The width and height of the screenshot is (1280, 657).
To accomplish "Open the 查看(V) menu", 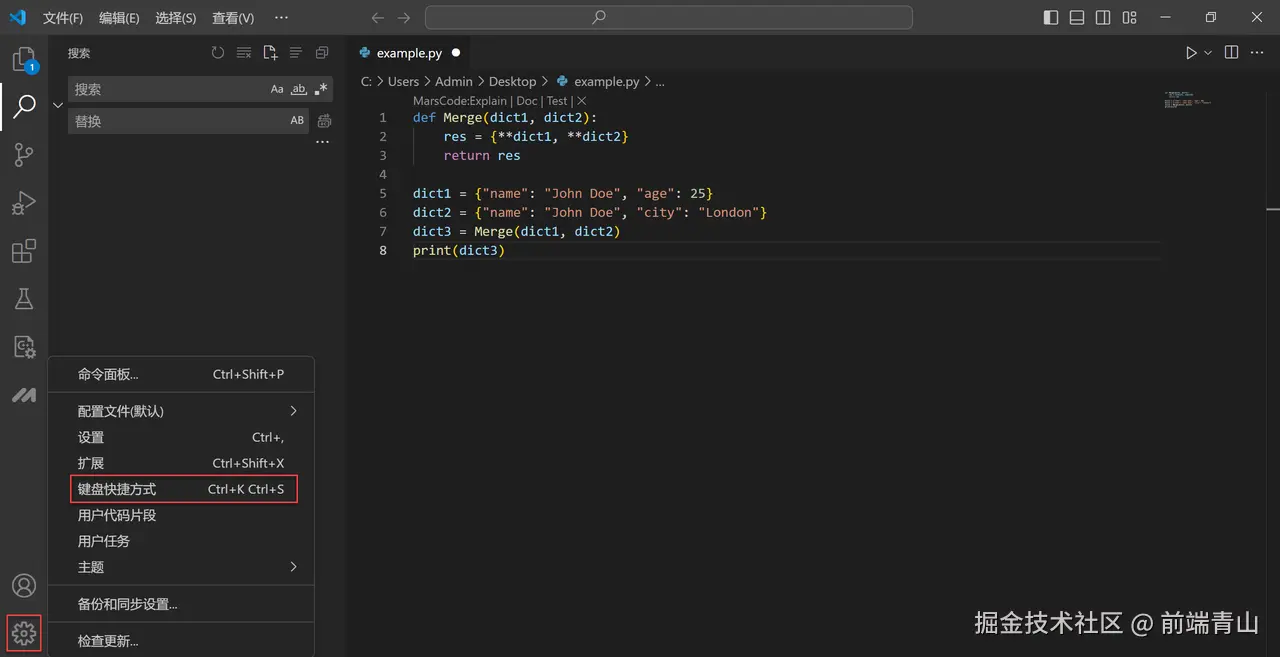I will click(233, 18).
